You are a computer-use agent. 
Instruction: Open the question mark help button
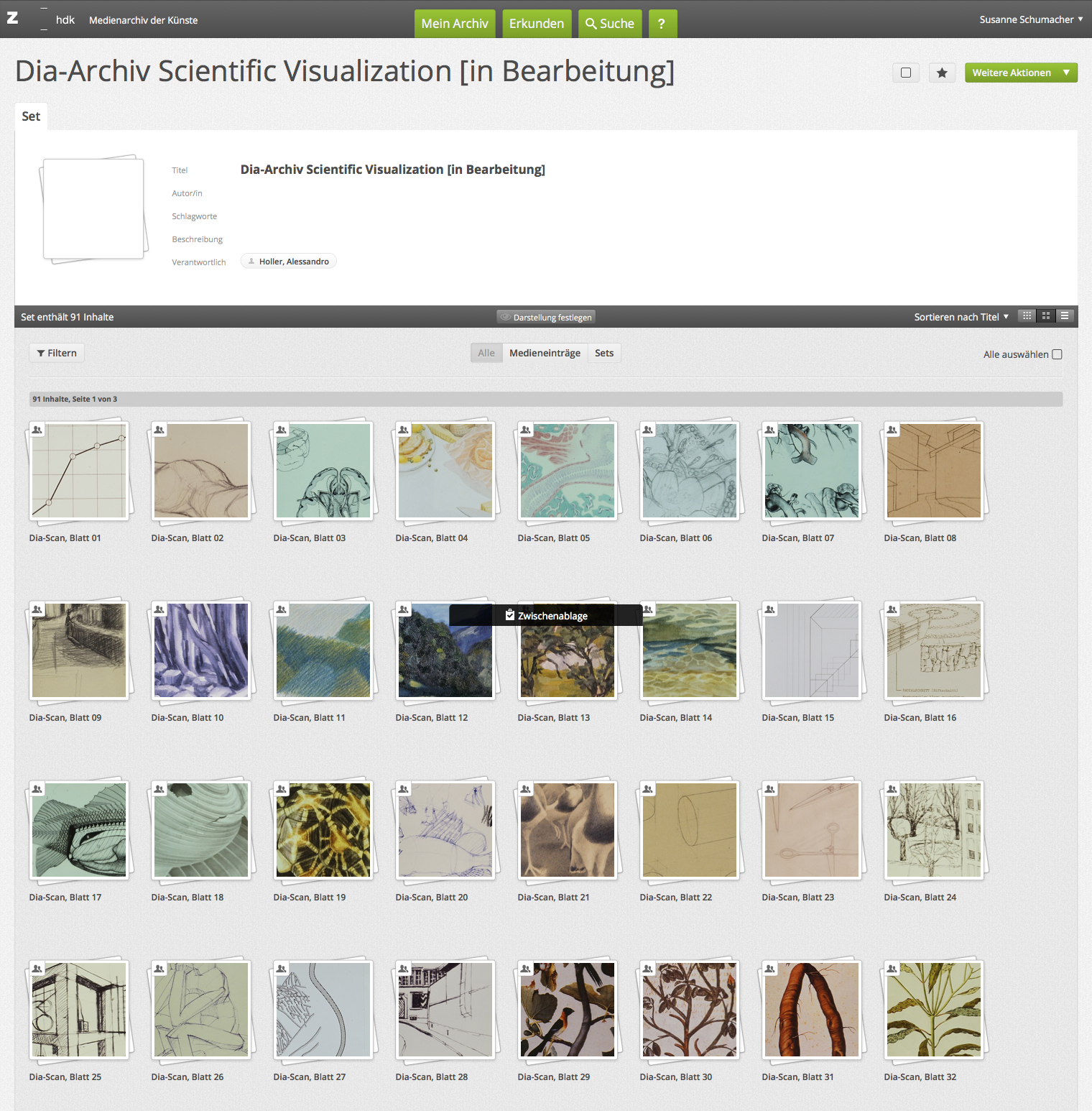point(662,24)
